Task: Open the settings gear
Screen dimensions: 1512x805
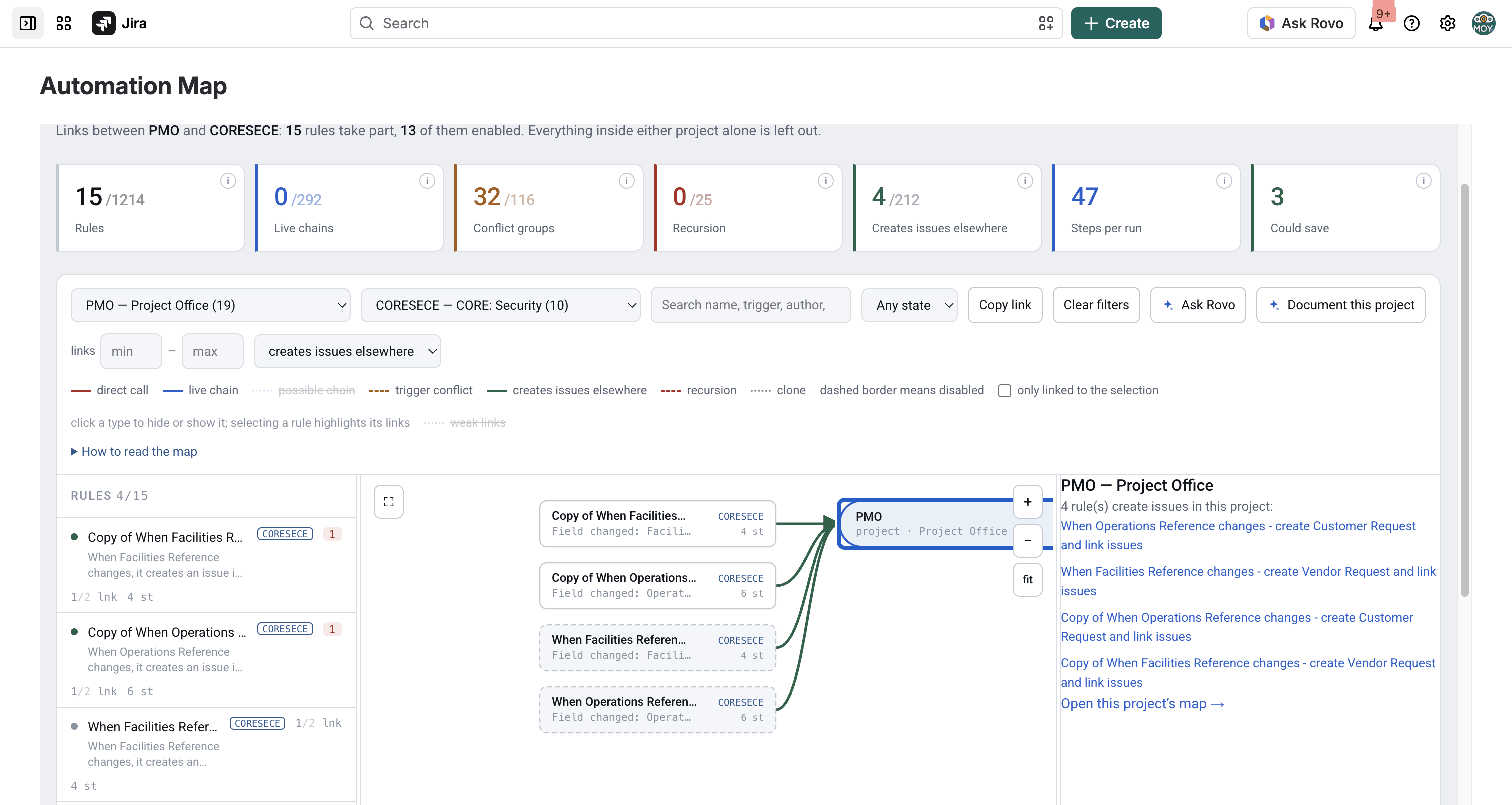Action: coord(1447,23)
